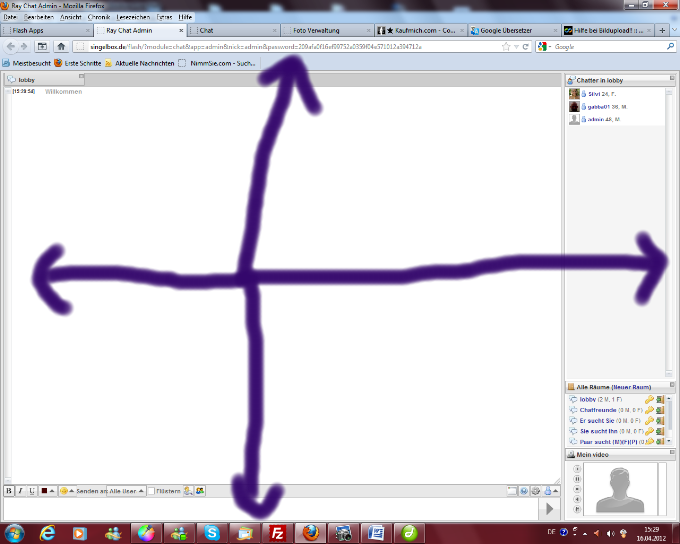
Task: Open Skype from the taskbar
Action: 212,533
